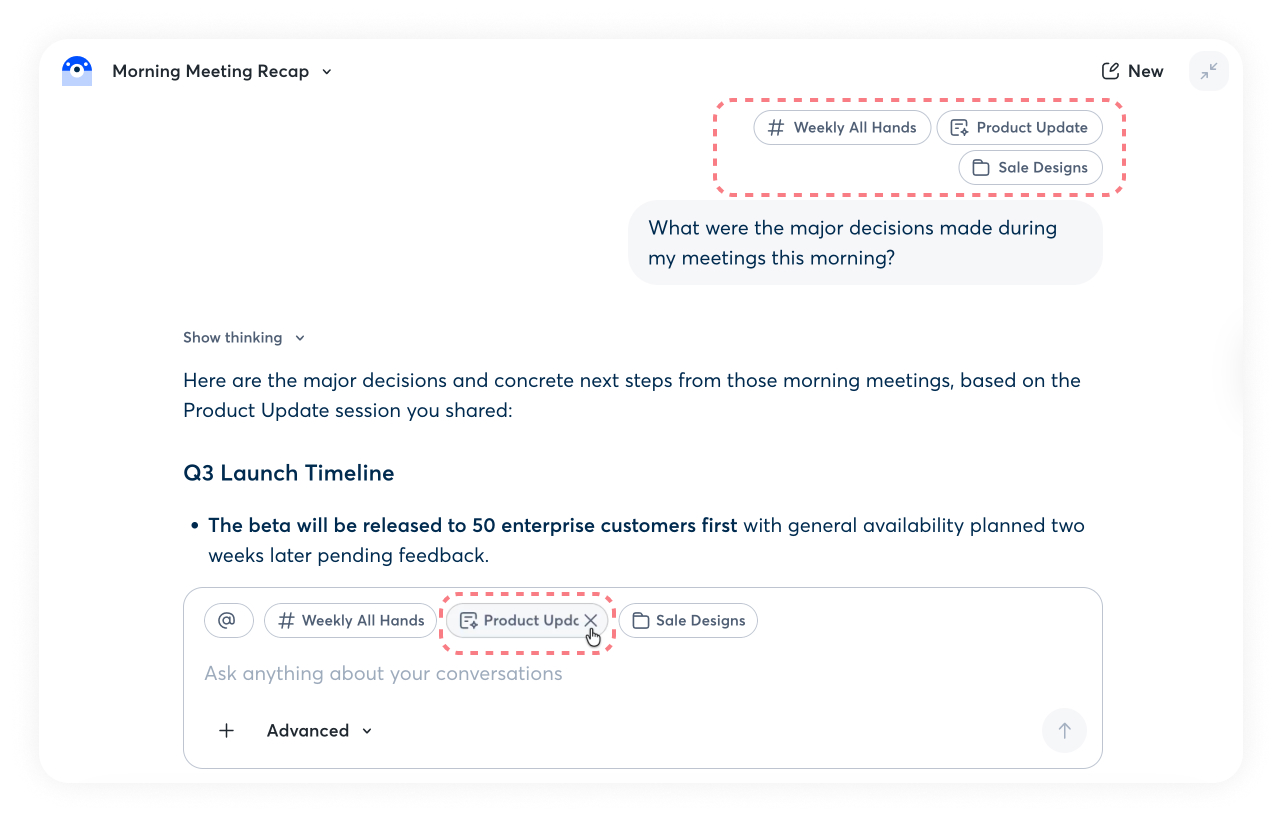Viewport: 1282px width, 822px height.
Task: Expand the Show thinking section
Action: click(243, 338)
